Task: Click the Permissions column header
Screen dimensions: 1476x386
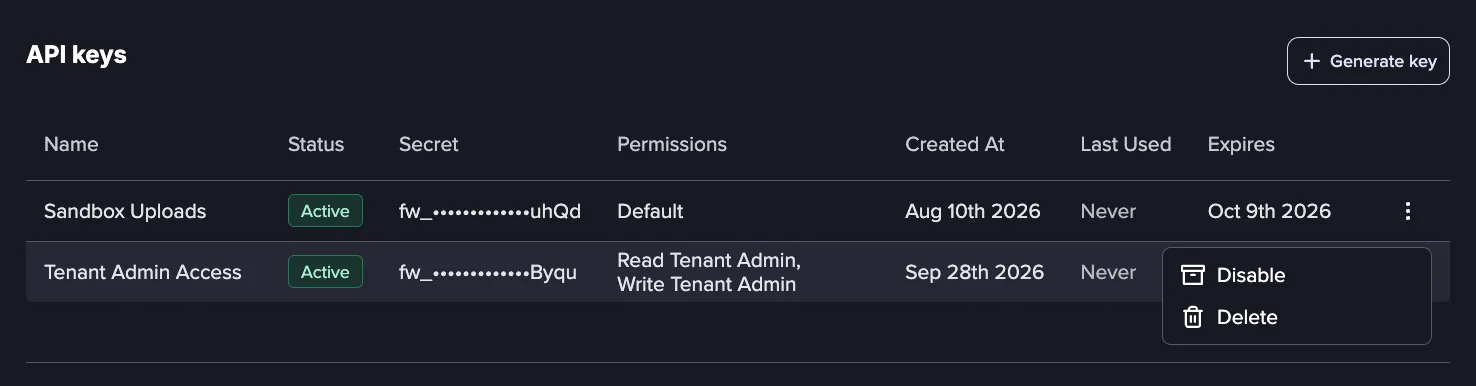Action: pyautogui.click(x=672, y=144)
